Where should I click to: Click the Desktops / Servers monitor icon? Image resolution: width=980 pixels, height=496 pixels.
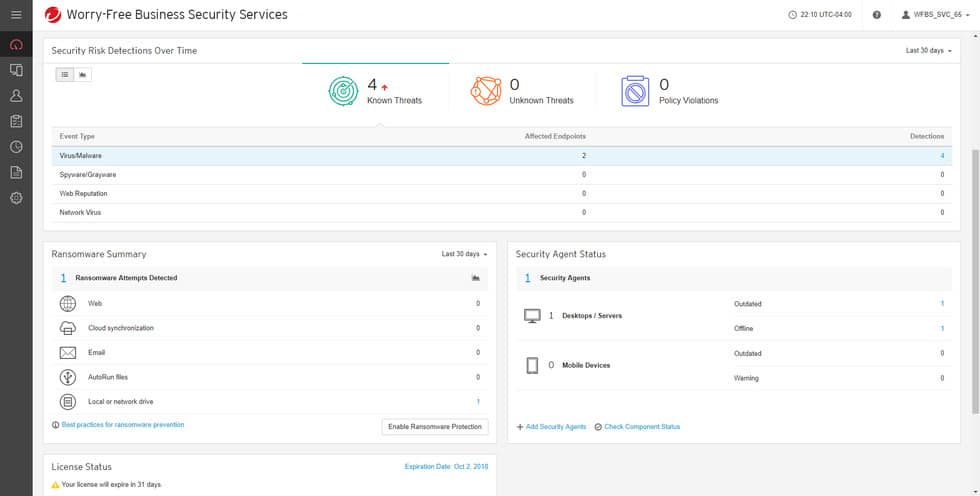(x=532, y=316)
